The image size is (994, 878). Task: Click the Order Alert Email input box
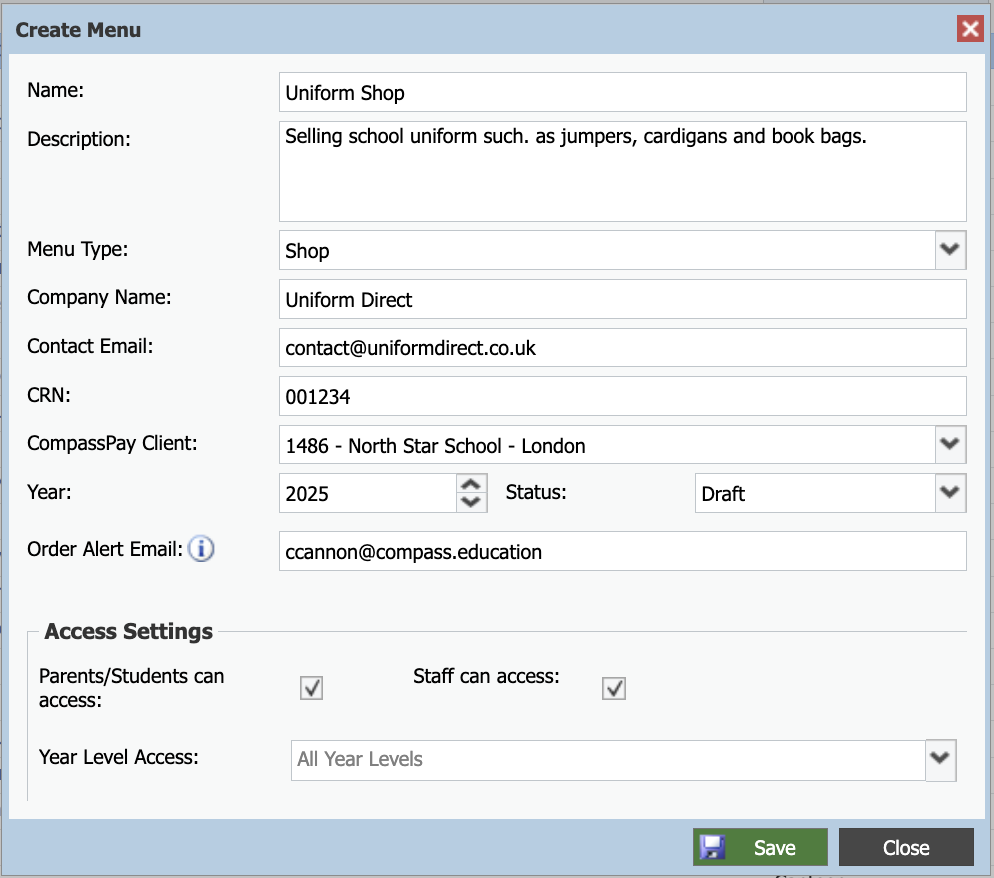(x=623, y=552)
